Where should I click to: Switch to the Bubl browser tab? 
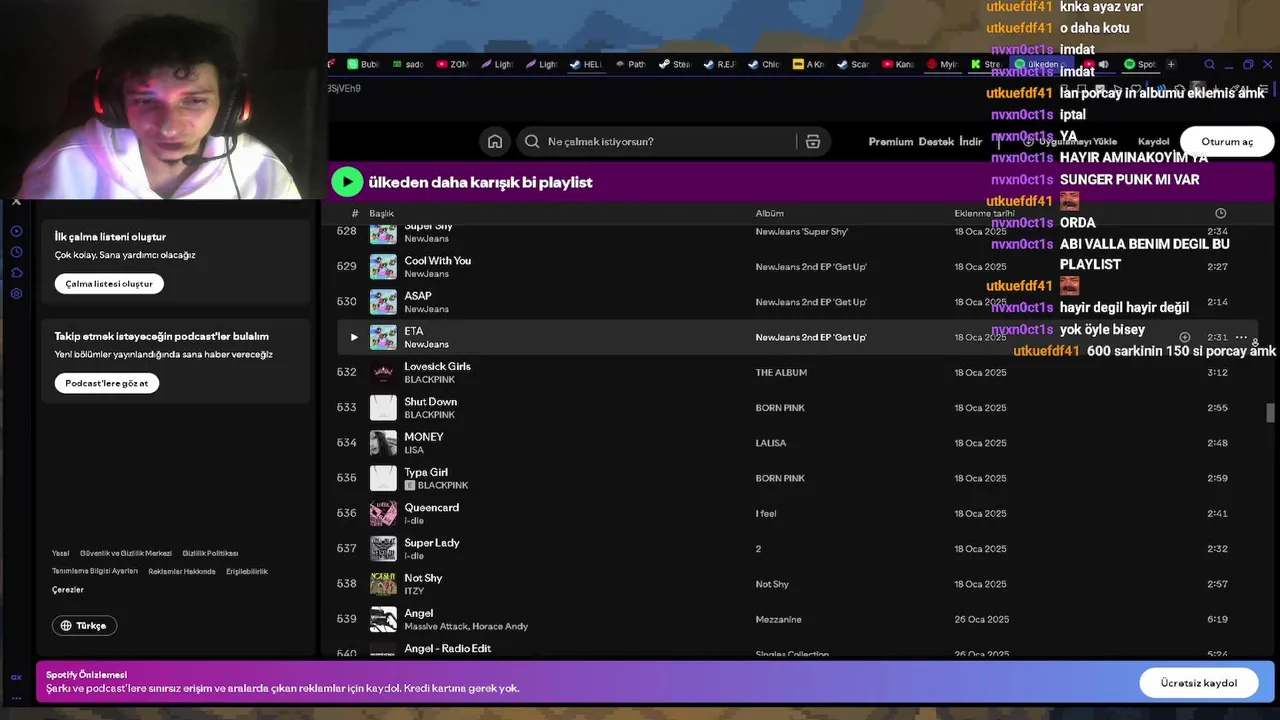[363, 64]
